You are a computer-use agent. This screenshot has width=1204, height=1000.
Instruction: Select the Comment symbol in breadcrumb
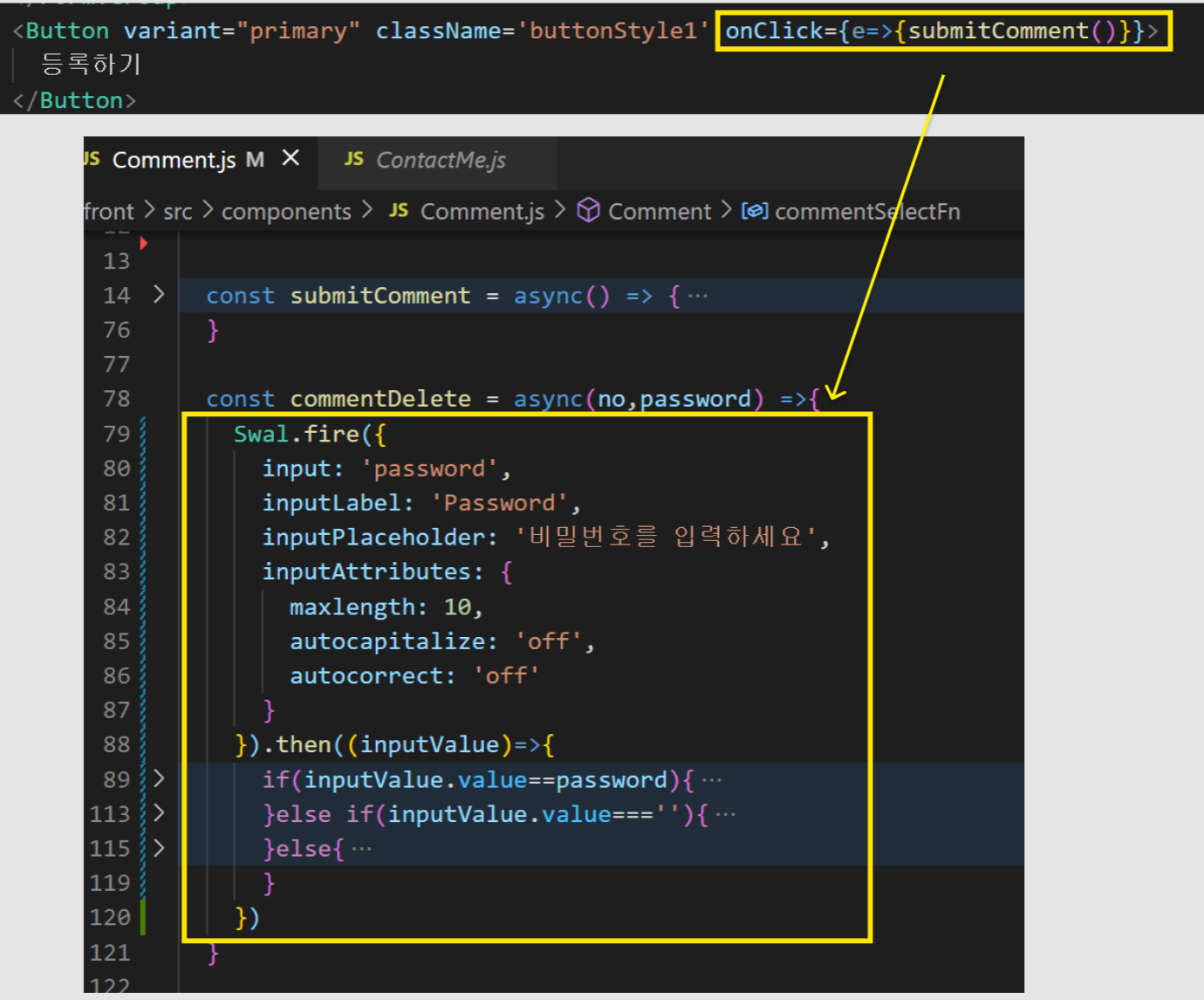[x=660, y=211]
